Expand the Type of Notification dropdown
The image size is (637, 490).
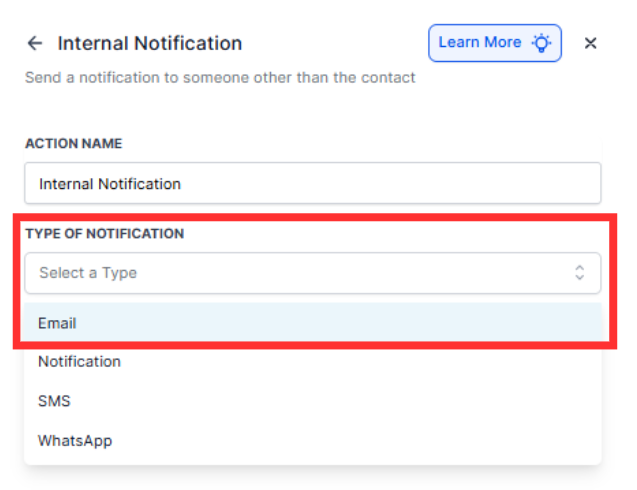coord(312,273)
